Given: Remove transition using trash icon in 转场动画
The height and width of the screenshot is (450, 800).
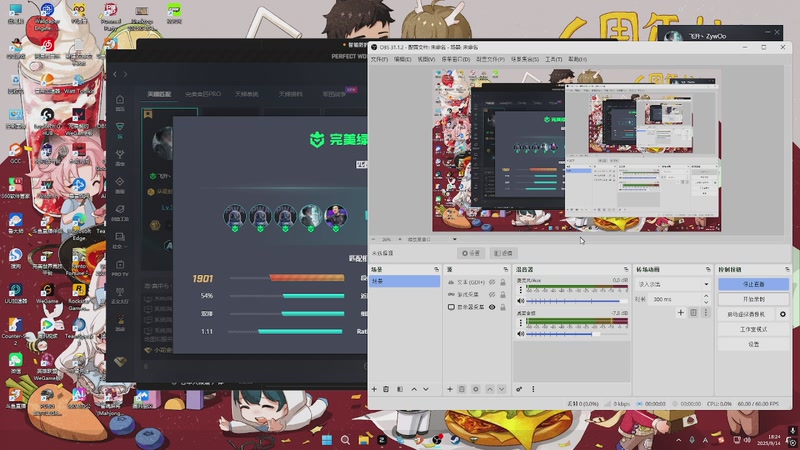Looking at the screenshot, I should click(693, 312).
